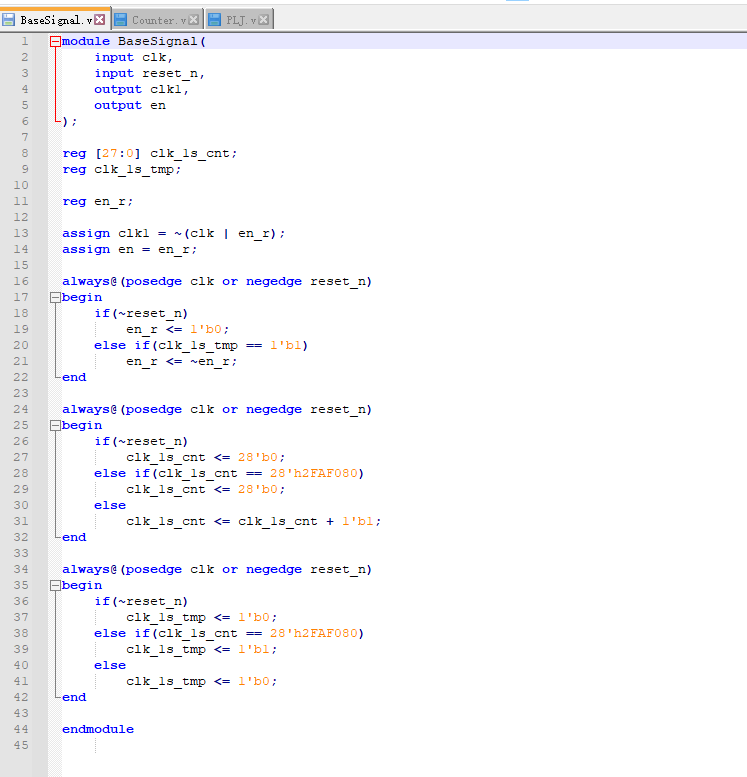Click the save icon on PLJ.v tab

click(214, 20)
